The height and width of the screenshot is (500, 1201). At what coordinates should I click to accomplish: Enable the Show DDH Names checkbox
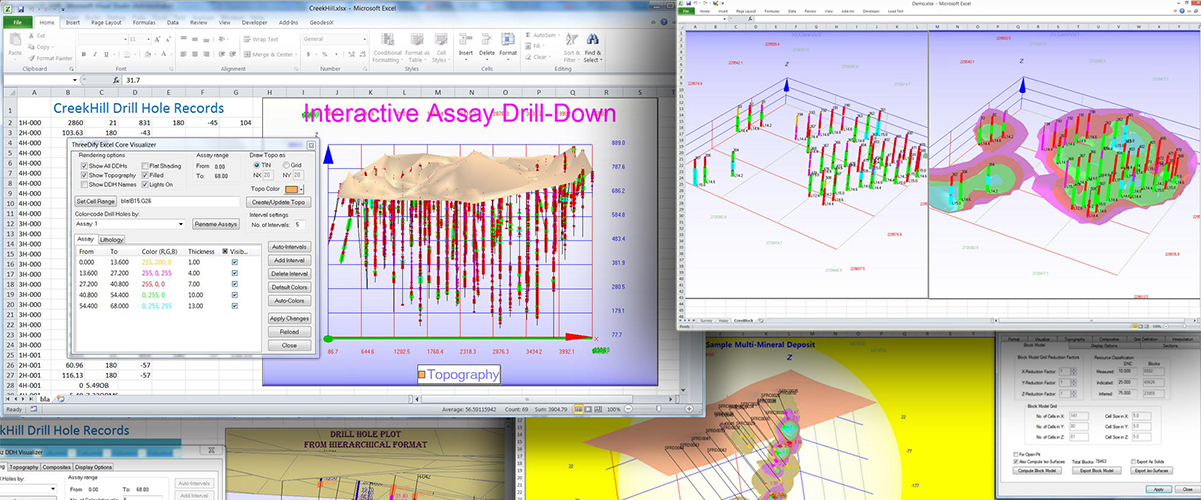85,184
